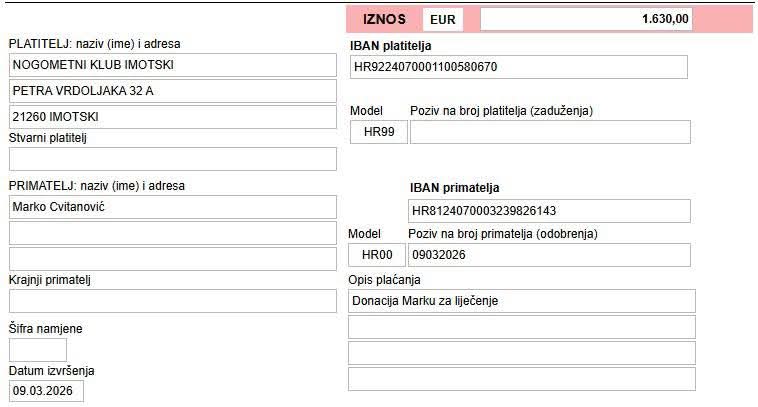Screen dimensions: 758x407
Task: Click the empty third recipient address line
Action: point(172,259)
